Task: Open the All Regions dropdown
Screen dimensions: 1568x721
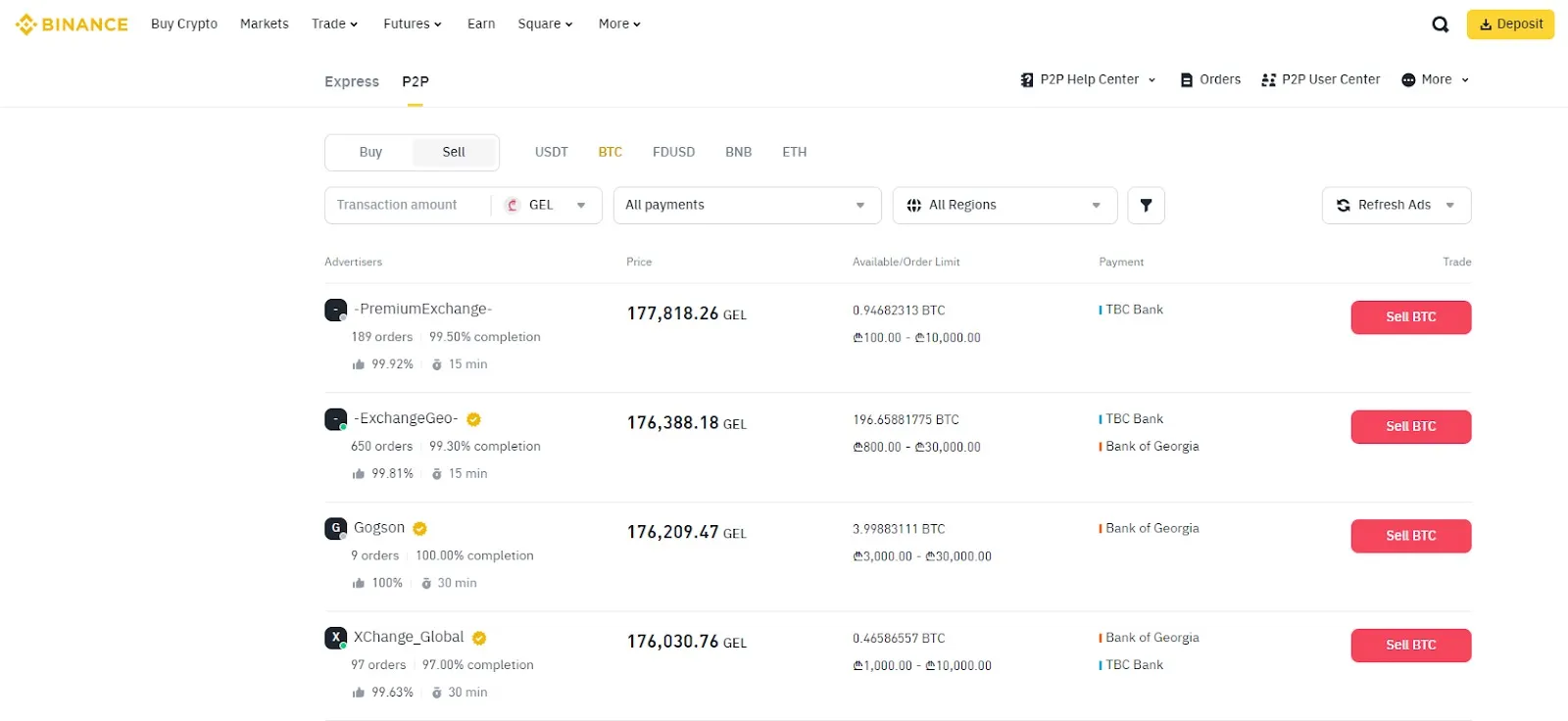Action: tap(1004, 206)
